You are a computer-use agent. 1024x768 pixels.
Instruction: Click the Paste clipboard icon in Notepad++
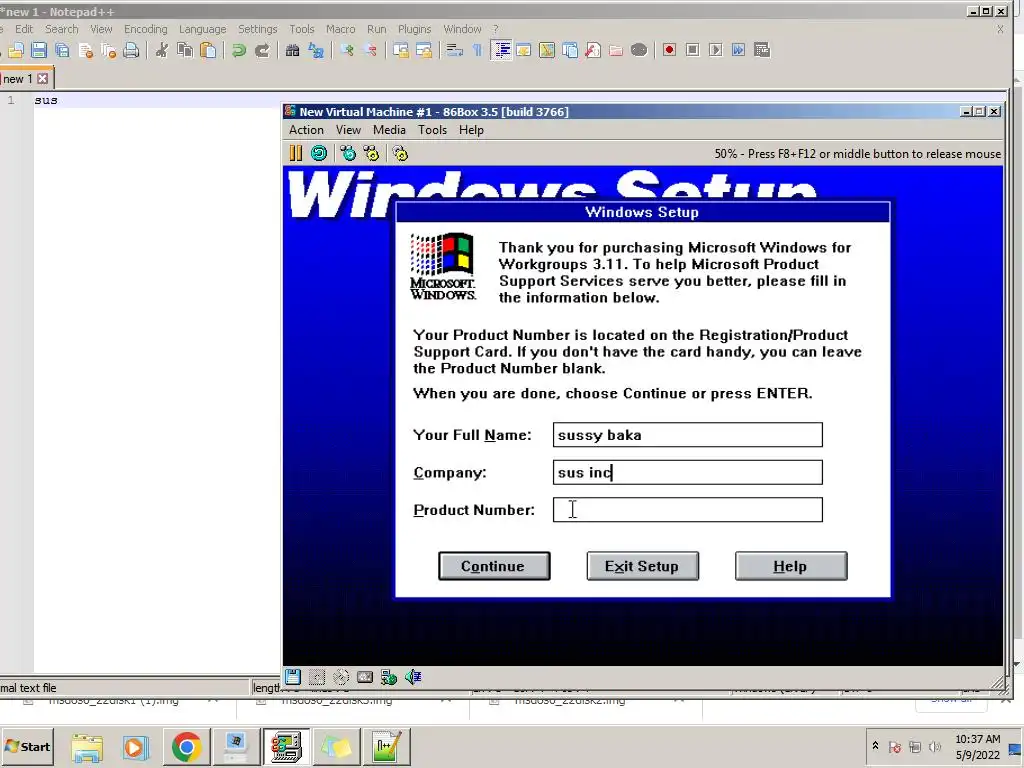(208, 50)
